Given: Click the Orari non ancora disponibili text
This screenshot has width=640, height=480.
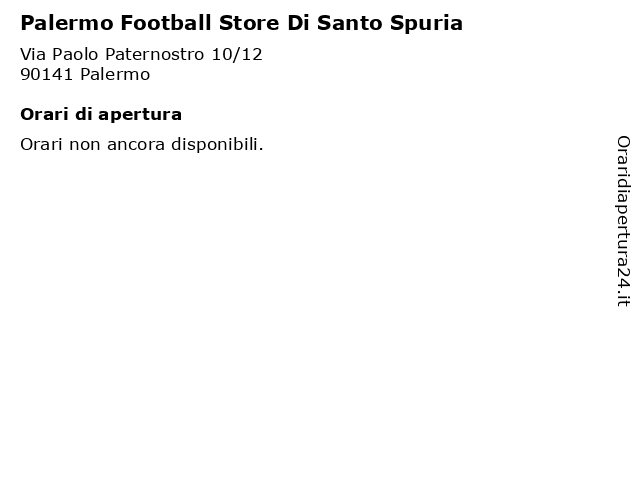Looking at the screenshot, I should (x=142, y=144).
